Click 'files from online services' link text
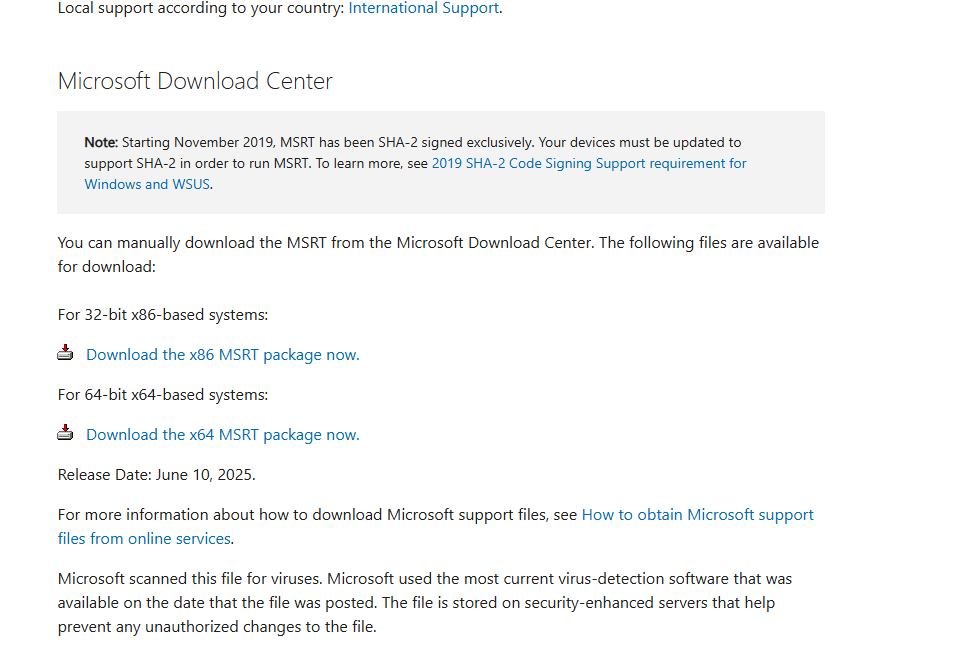Viewport: 962px width, 661px height. pos(144,538)
